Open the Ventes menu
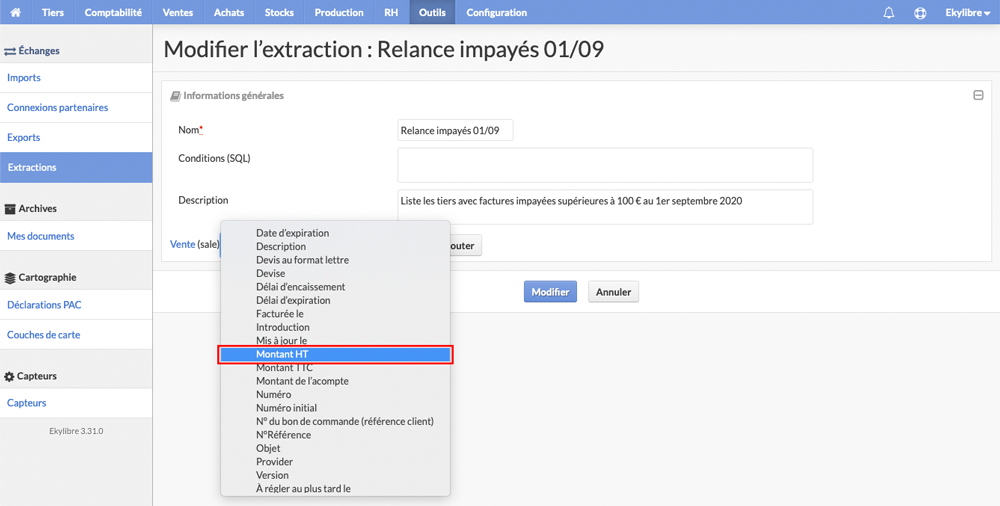 pos(178,12)
